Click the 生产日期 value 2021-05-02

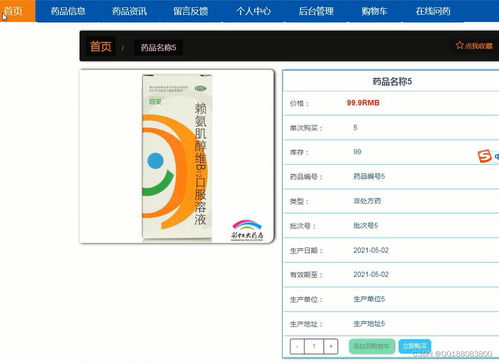[x=371, y=250]
